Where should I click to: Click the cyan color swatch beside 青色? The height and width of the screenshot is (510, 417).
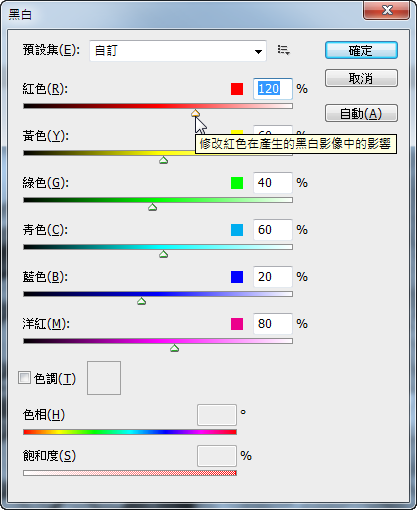pos(237,230)
